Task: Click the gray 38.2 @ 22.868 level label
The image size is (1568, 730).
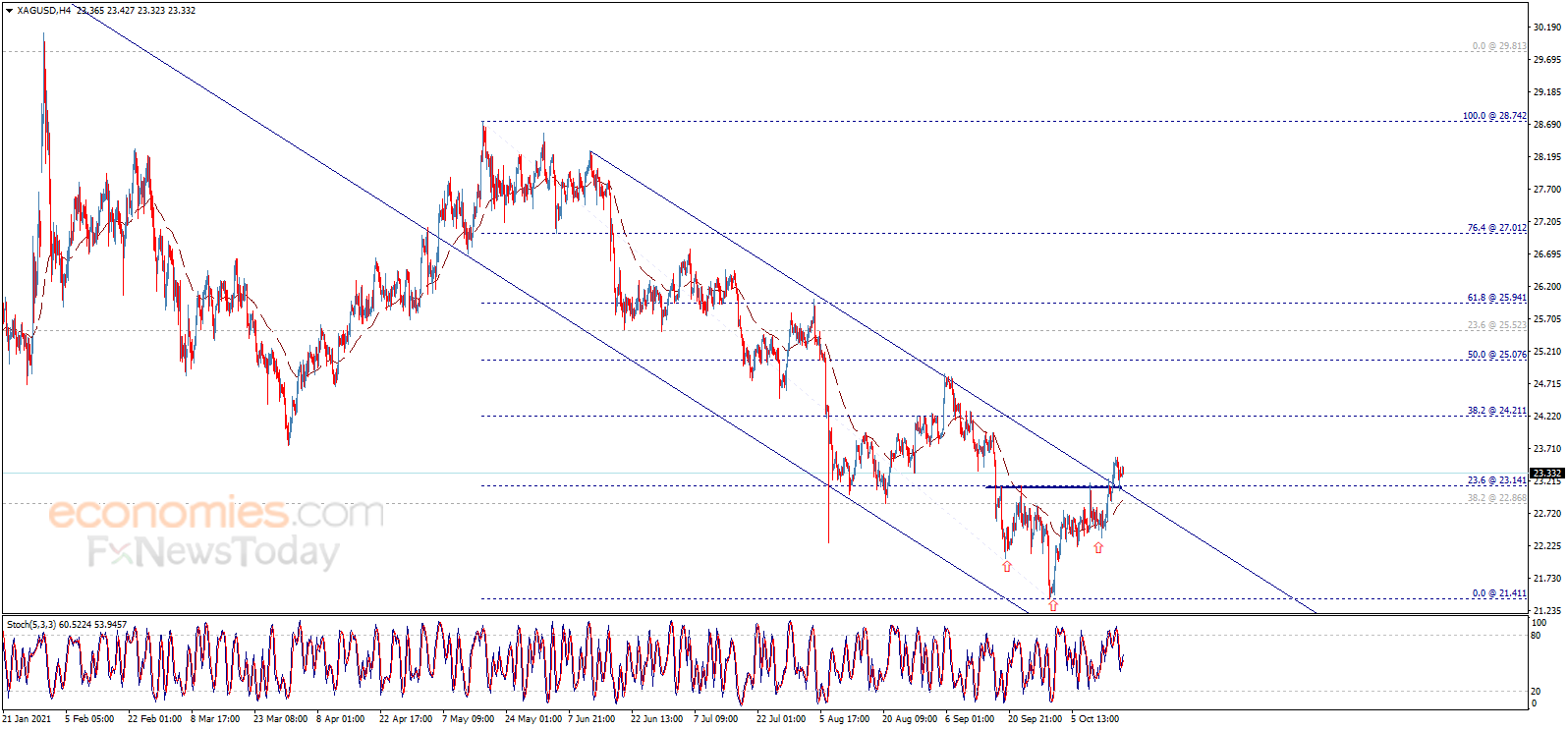Action: pos(1496,498)
